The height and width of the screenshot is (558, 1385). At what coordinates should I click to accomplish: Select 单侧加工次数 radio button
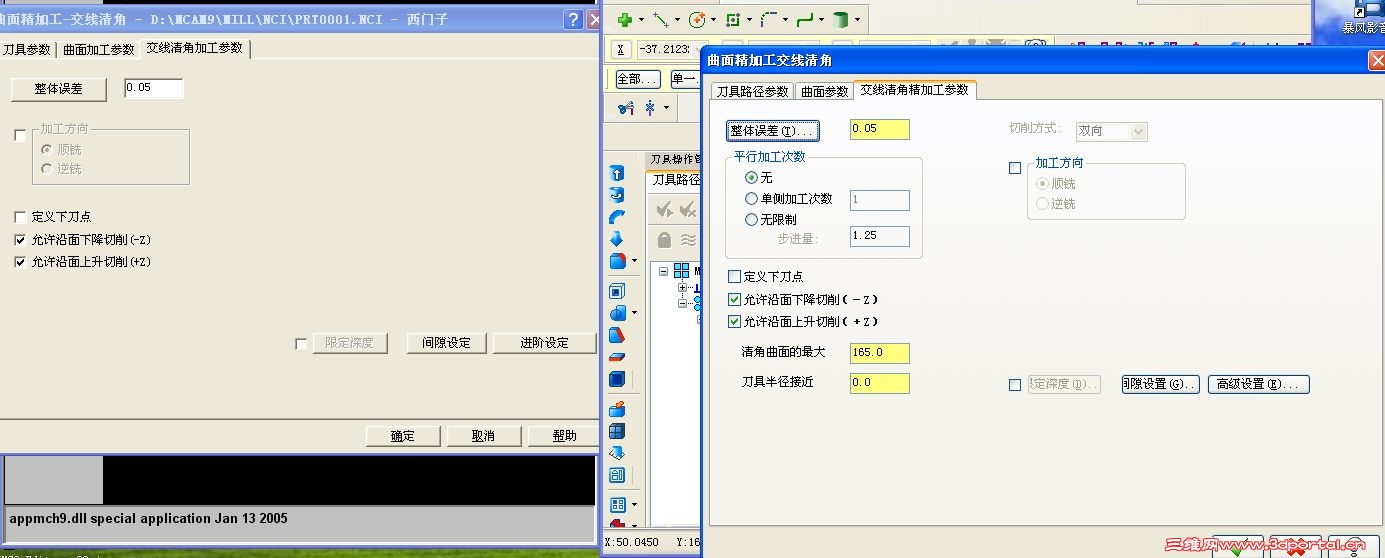click(752, 199)
